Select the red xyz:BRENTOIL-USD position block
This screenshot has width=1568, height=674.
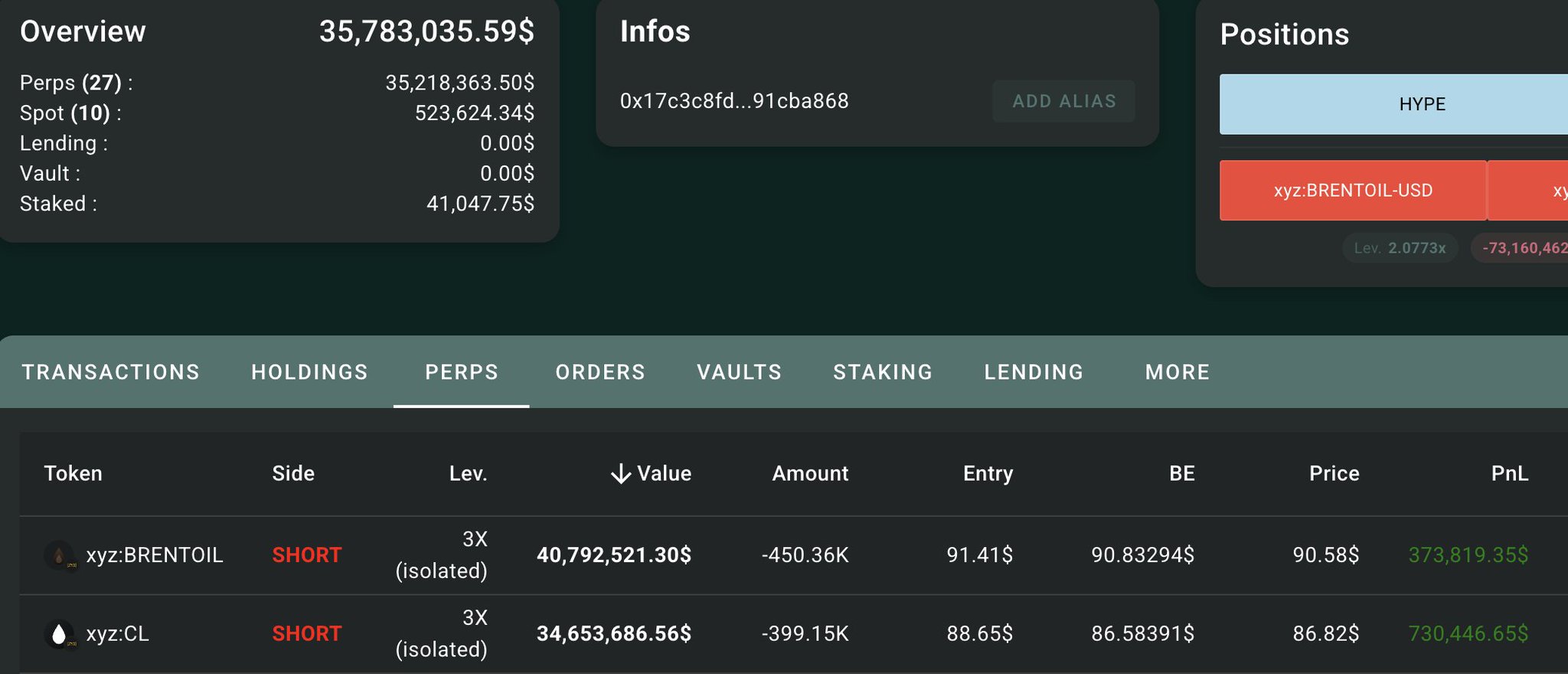(x=1353, y=191)
